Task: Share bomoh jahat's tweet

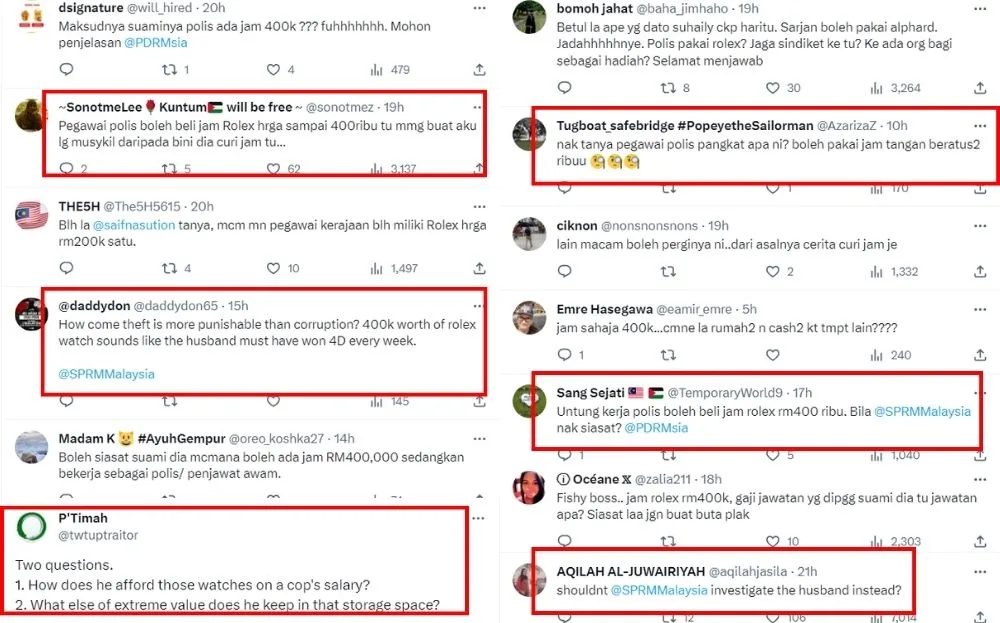Action: click(979, 88)
